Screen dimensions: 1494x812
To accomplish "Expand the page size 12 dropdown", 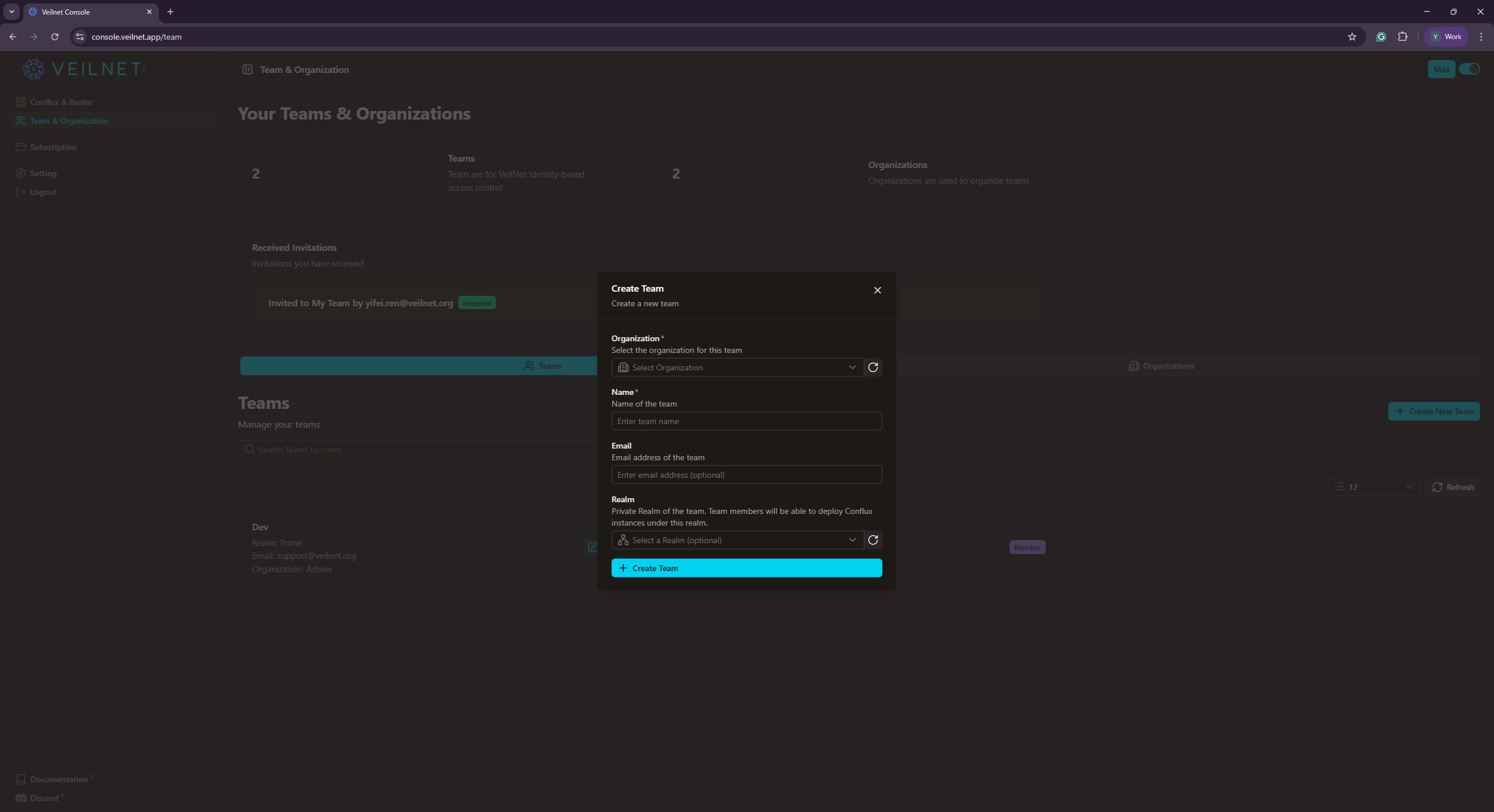I will click(1374, 487).
